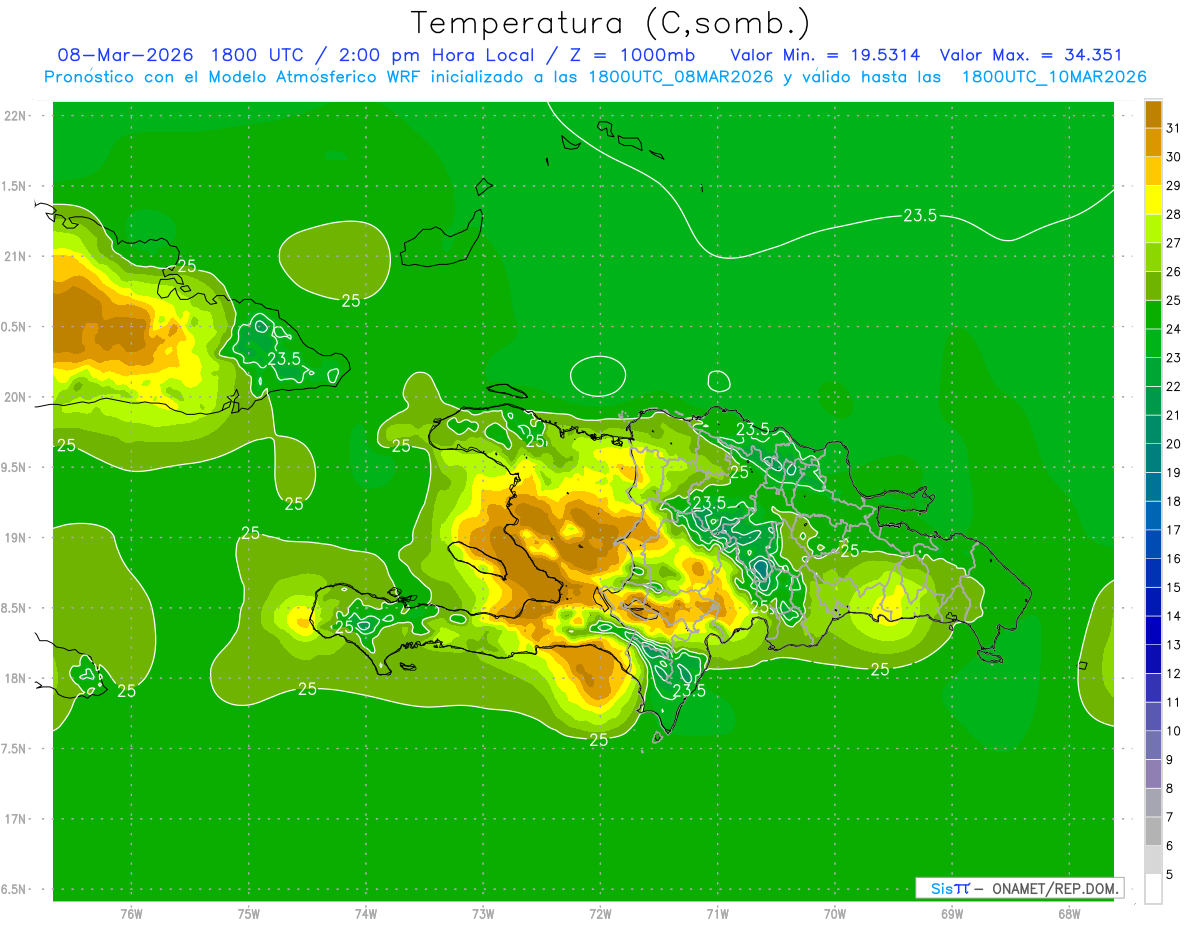Select the "08-Mar-2026" date text
The height and width of the screenshot is (927, 1200).
[125, 55]
